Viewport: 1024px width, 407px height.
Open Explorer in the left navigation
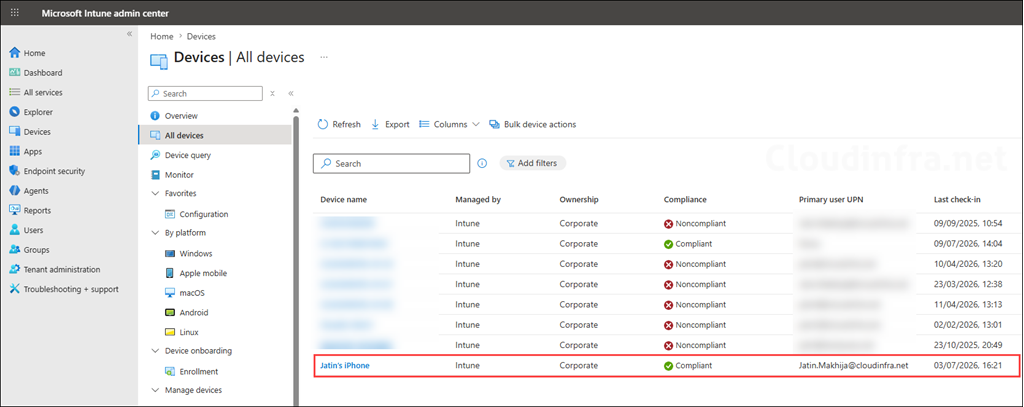(x=38, y=112)
